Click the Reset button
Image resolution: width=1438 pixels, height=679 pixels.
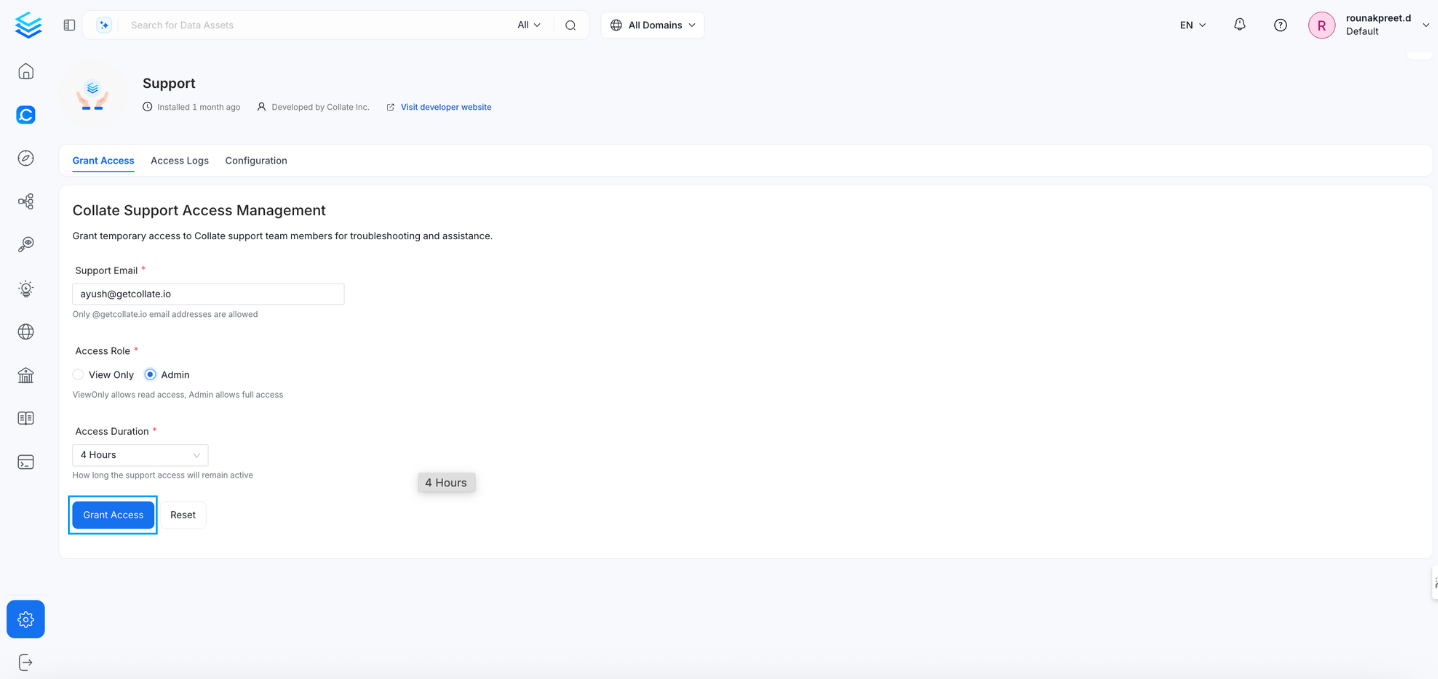pyautogui.click(x=183, y=515)
